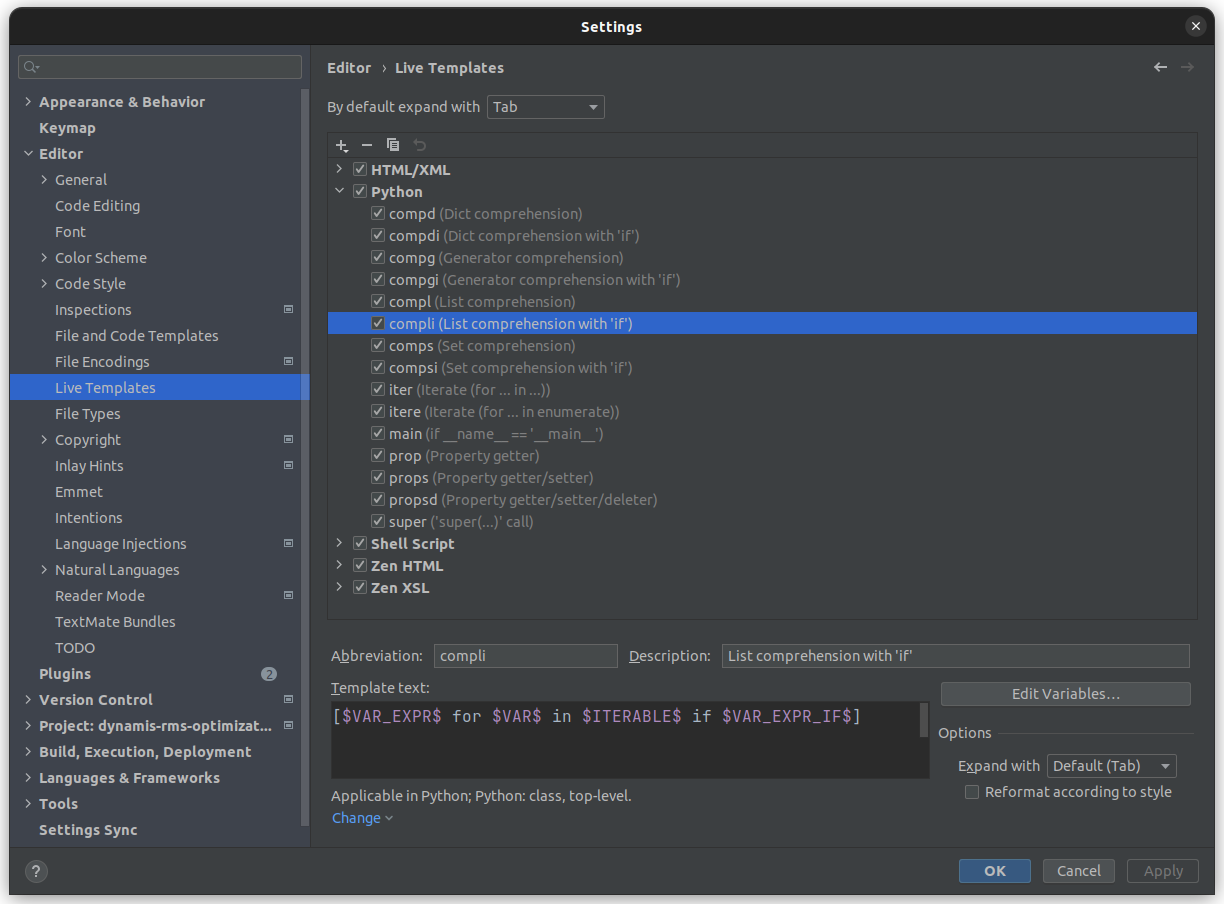Duplicate the selected live template

[393, 145]
